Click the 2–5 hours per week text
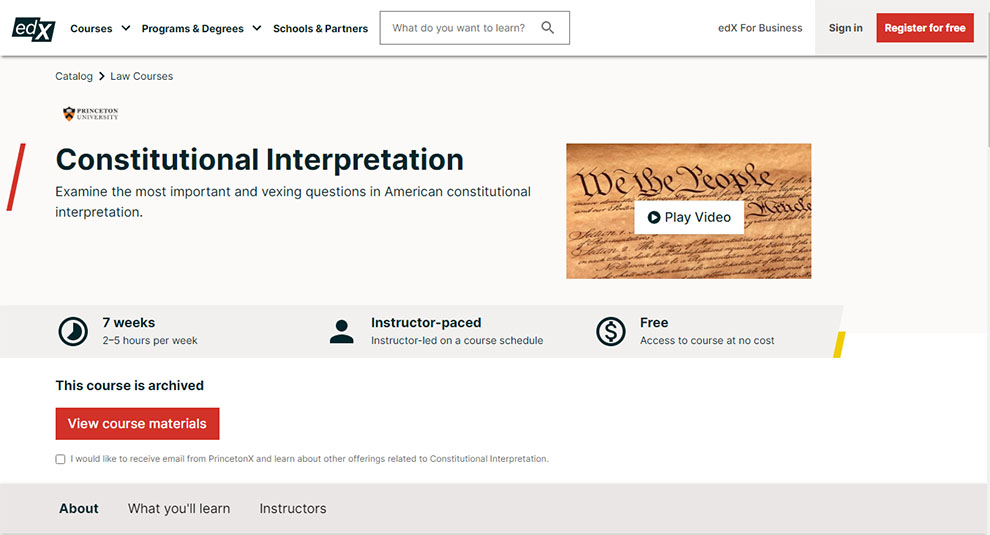This screenshot has width=990, height=535. pos(150,340)
